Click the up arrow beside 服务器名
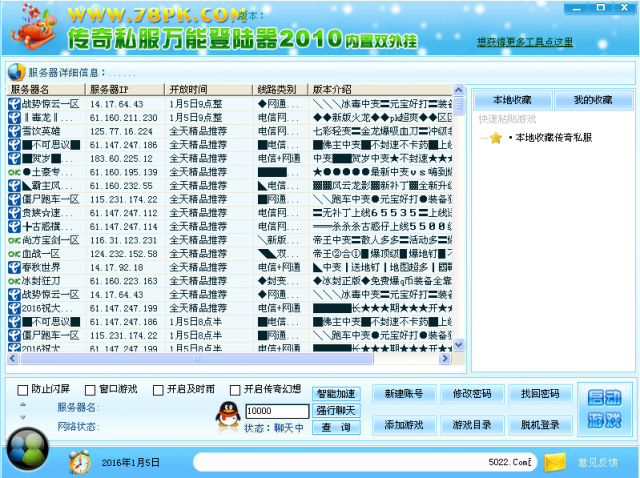 coord(23,404)
